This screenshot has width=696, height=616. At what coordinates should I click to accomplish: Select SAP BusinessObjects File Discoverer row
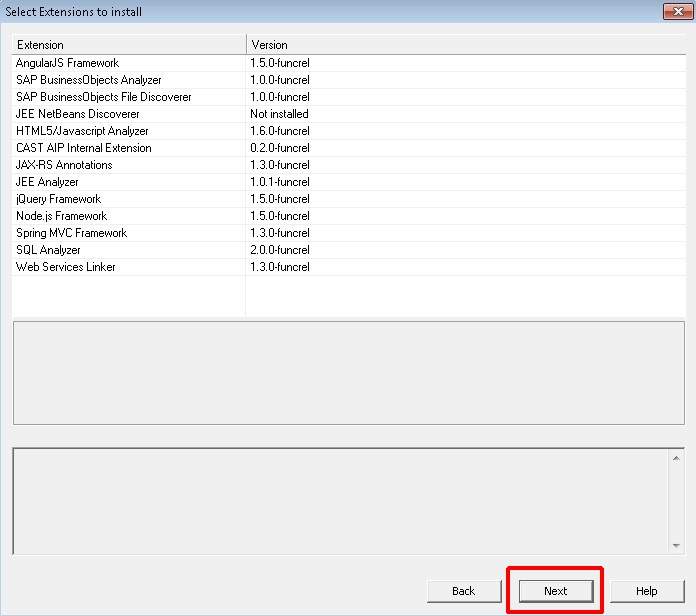point(349,97)
